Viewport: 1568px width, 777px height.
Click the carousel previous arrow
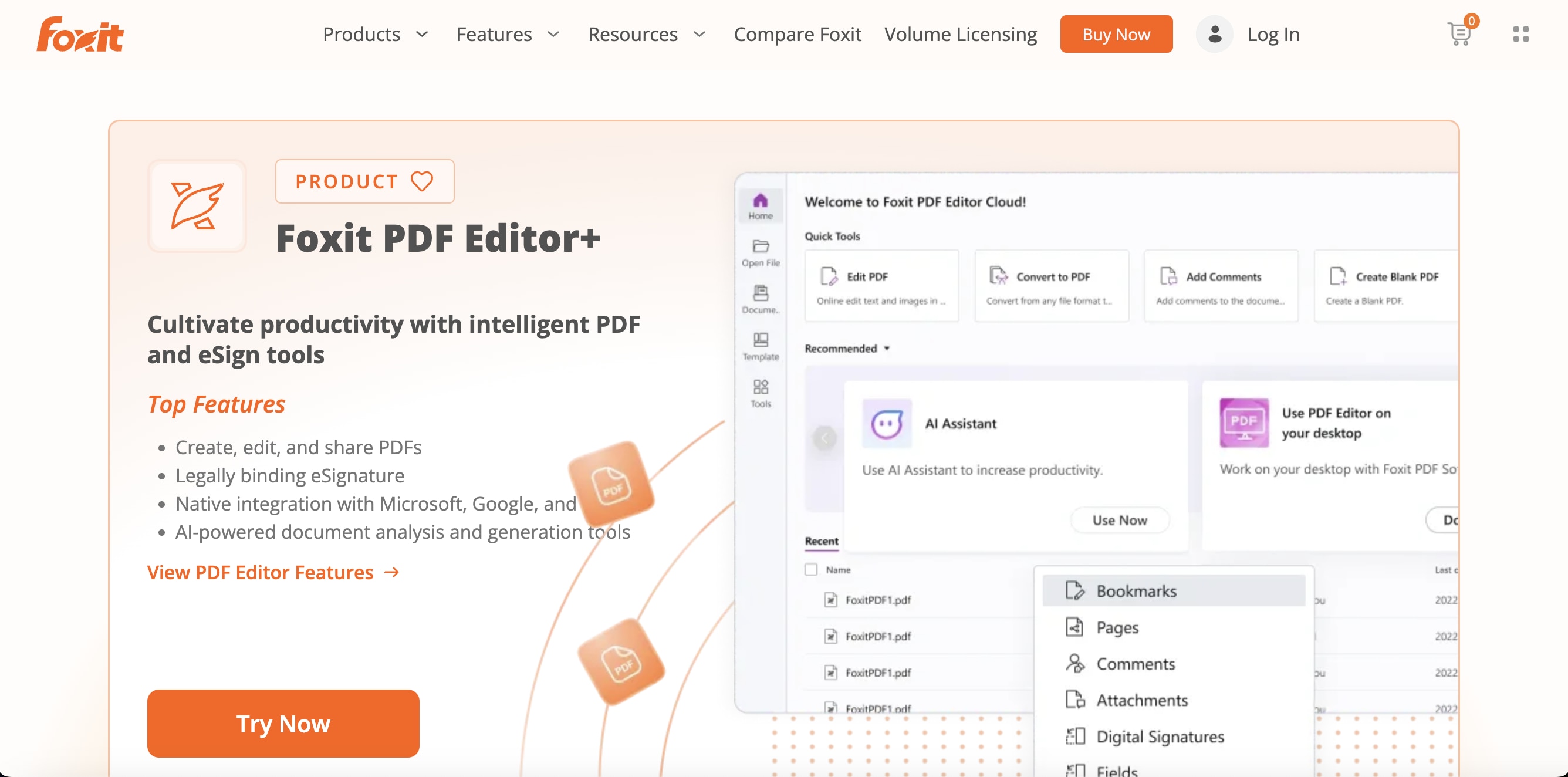pyautogui.click(x=824, y=438)
